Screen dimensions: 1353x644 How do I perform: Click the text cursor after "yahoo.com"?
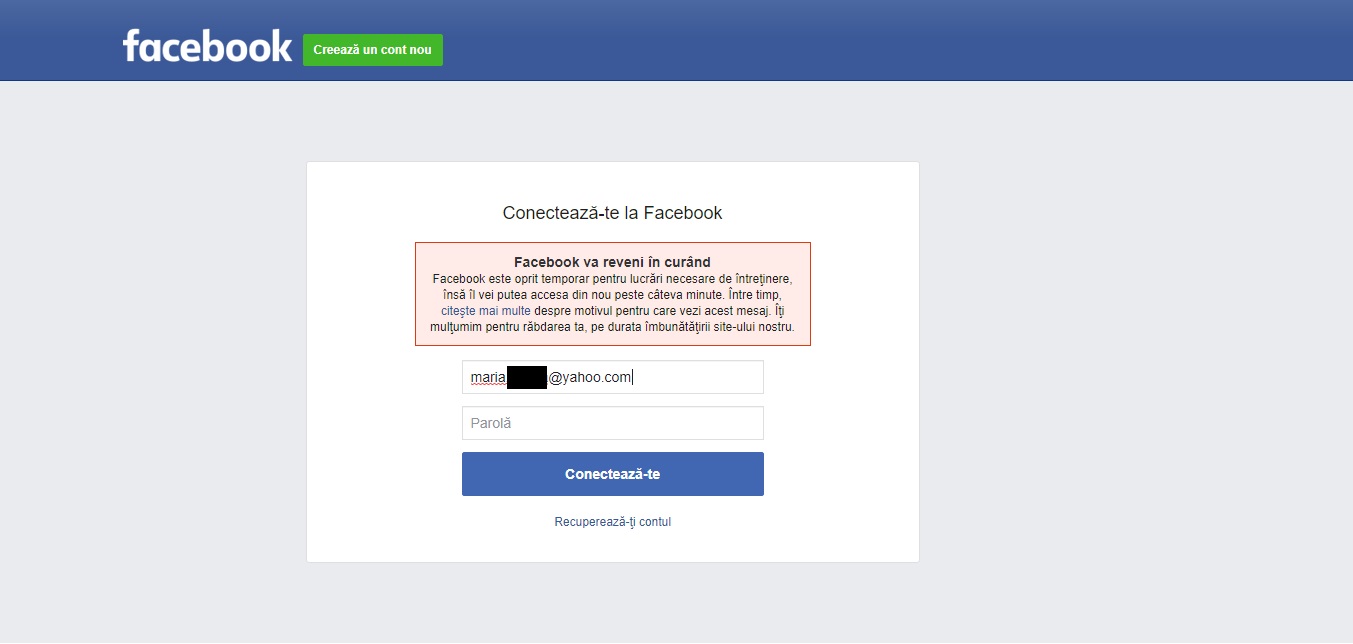(x=634, y=377)
